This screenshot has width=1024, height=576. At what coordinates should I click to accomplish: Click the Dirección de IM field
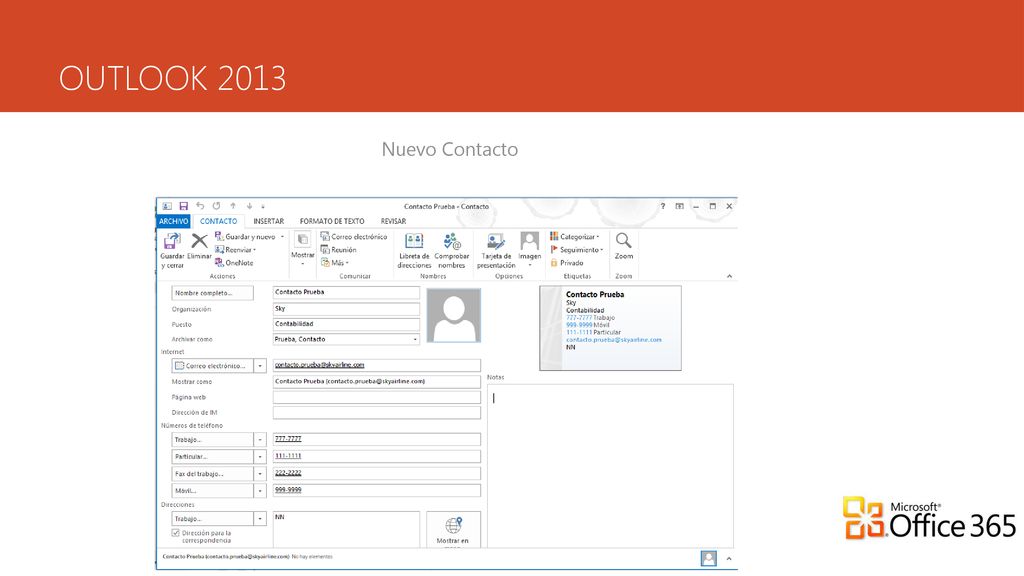(x=377, y=412)
